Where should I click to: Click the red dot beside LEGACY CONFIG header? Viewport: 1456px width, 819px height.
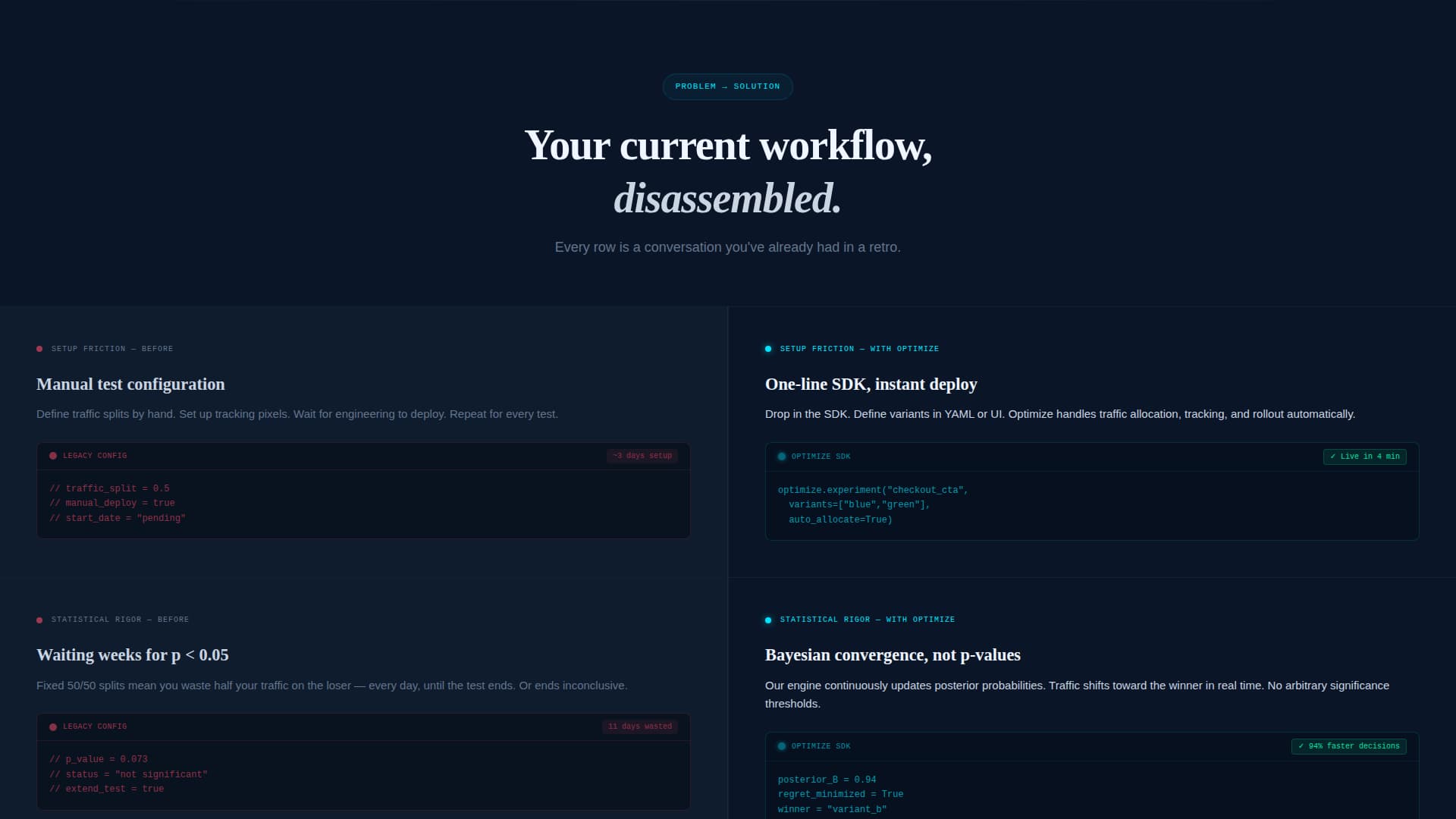53,456
